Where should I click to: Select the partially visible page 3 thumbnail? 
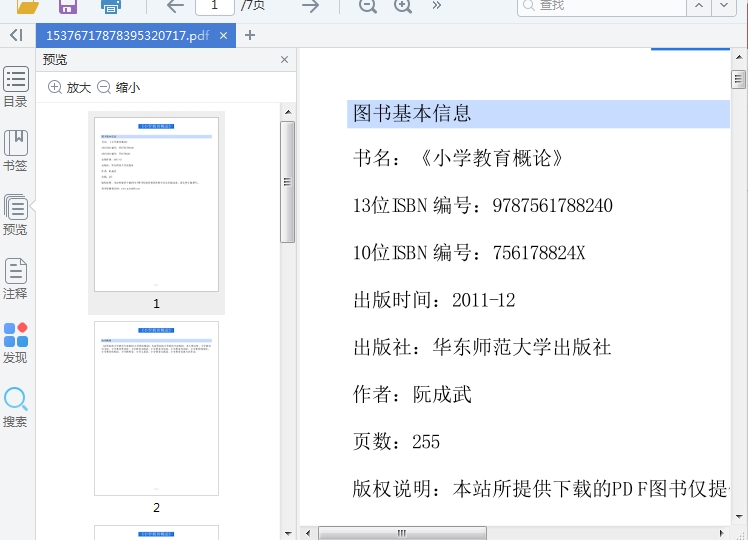(x=156, y=532)
